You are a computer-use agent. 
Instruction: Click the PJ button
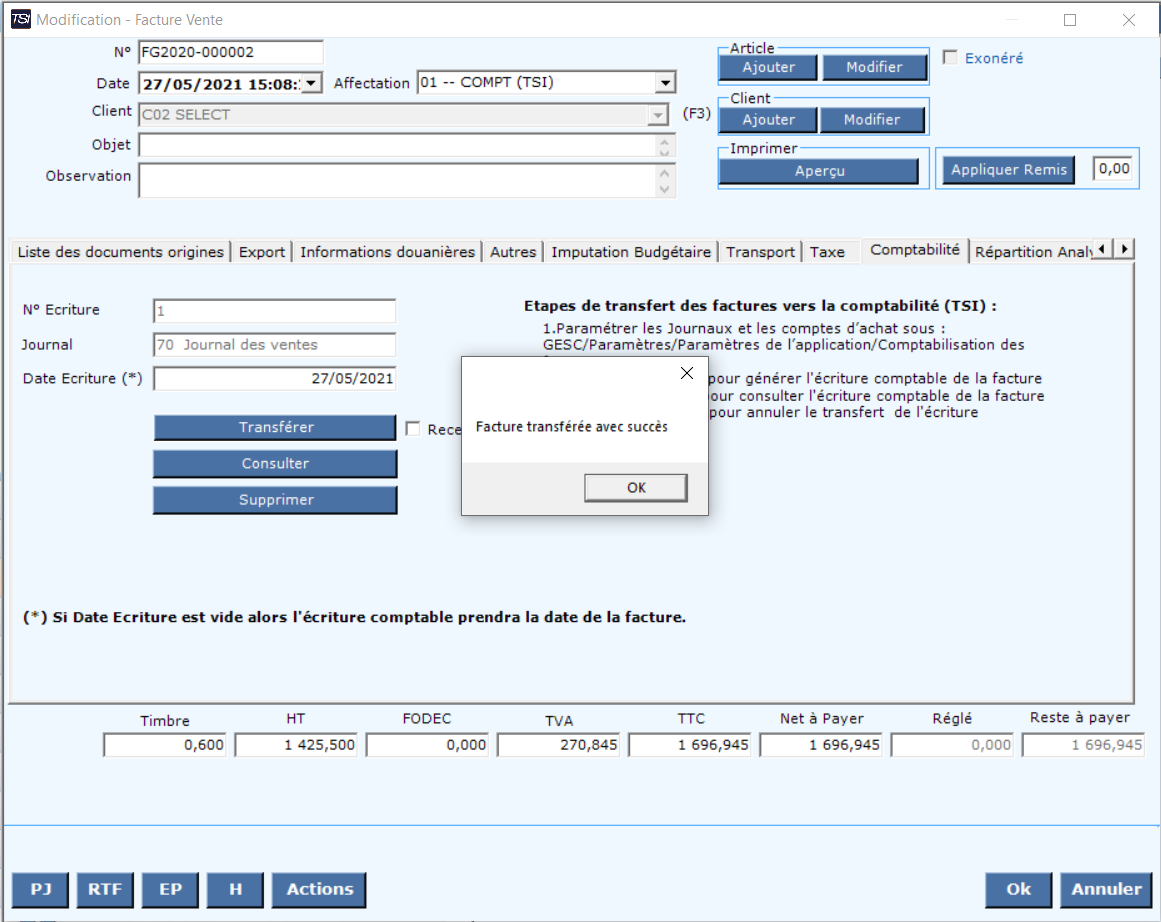41,889
